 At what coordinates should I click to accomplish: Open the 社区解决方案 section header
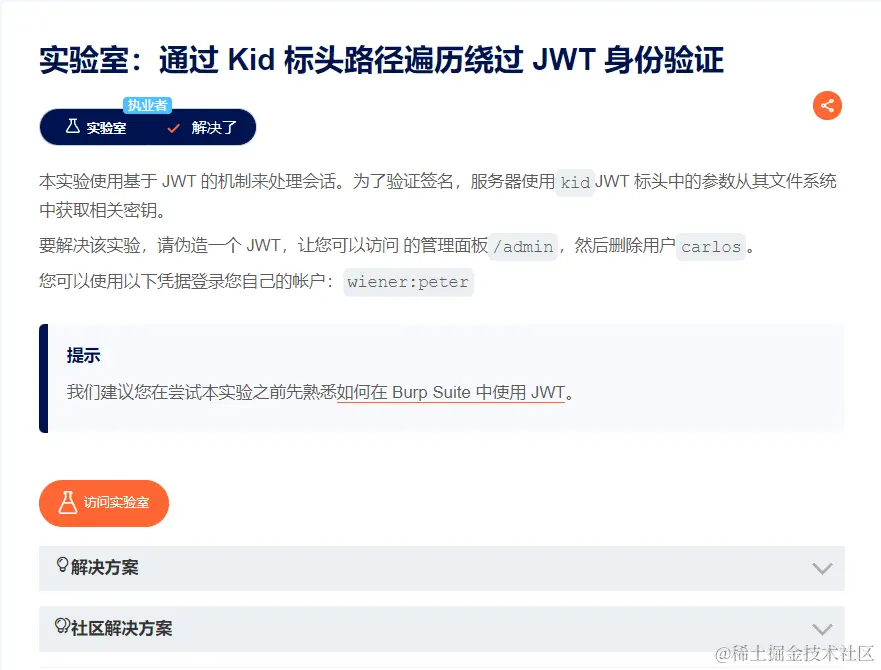click(442, 628)
